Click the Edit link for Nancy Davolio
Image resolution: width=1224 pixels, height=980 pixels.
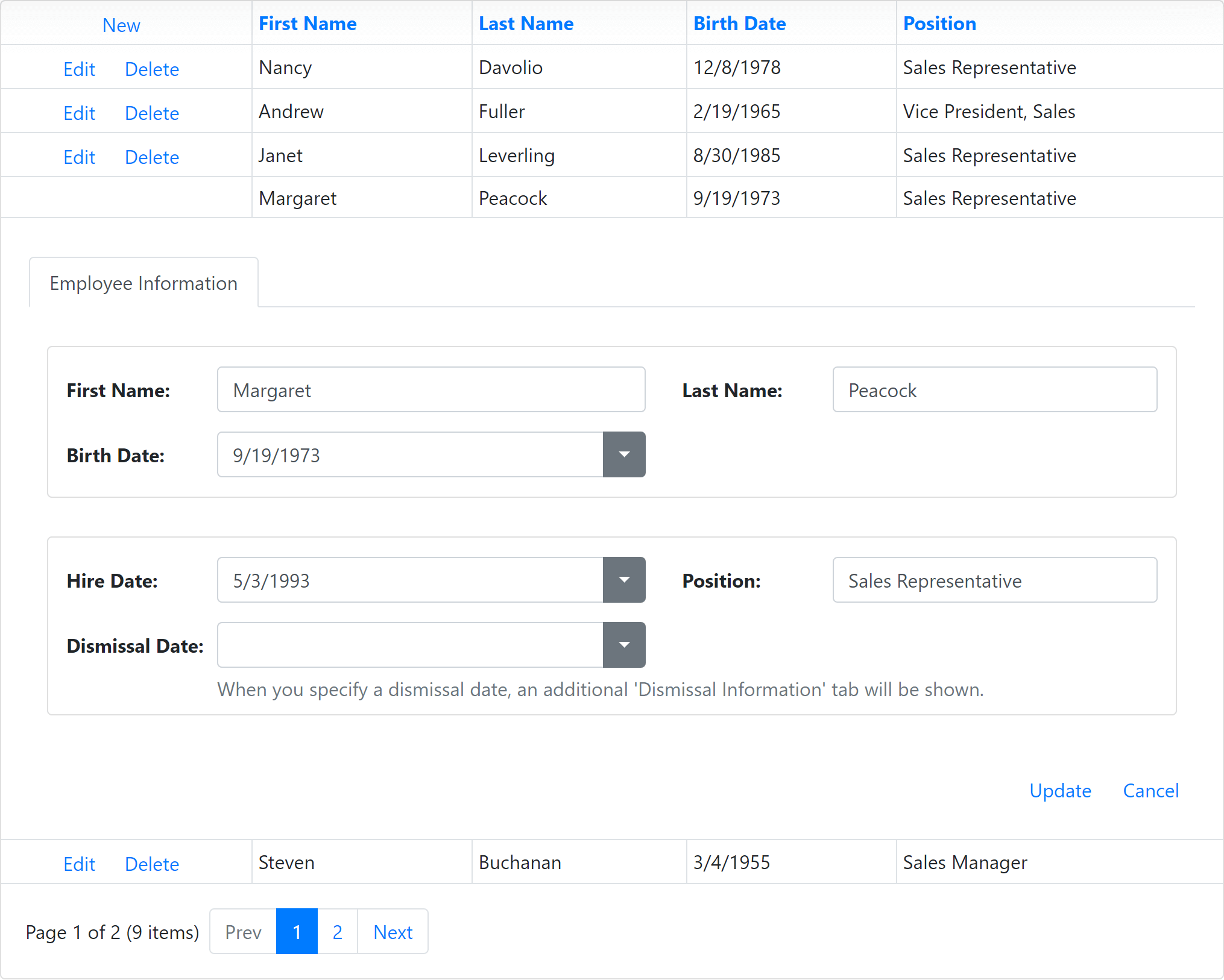coord(79,67)
